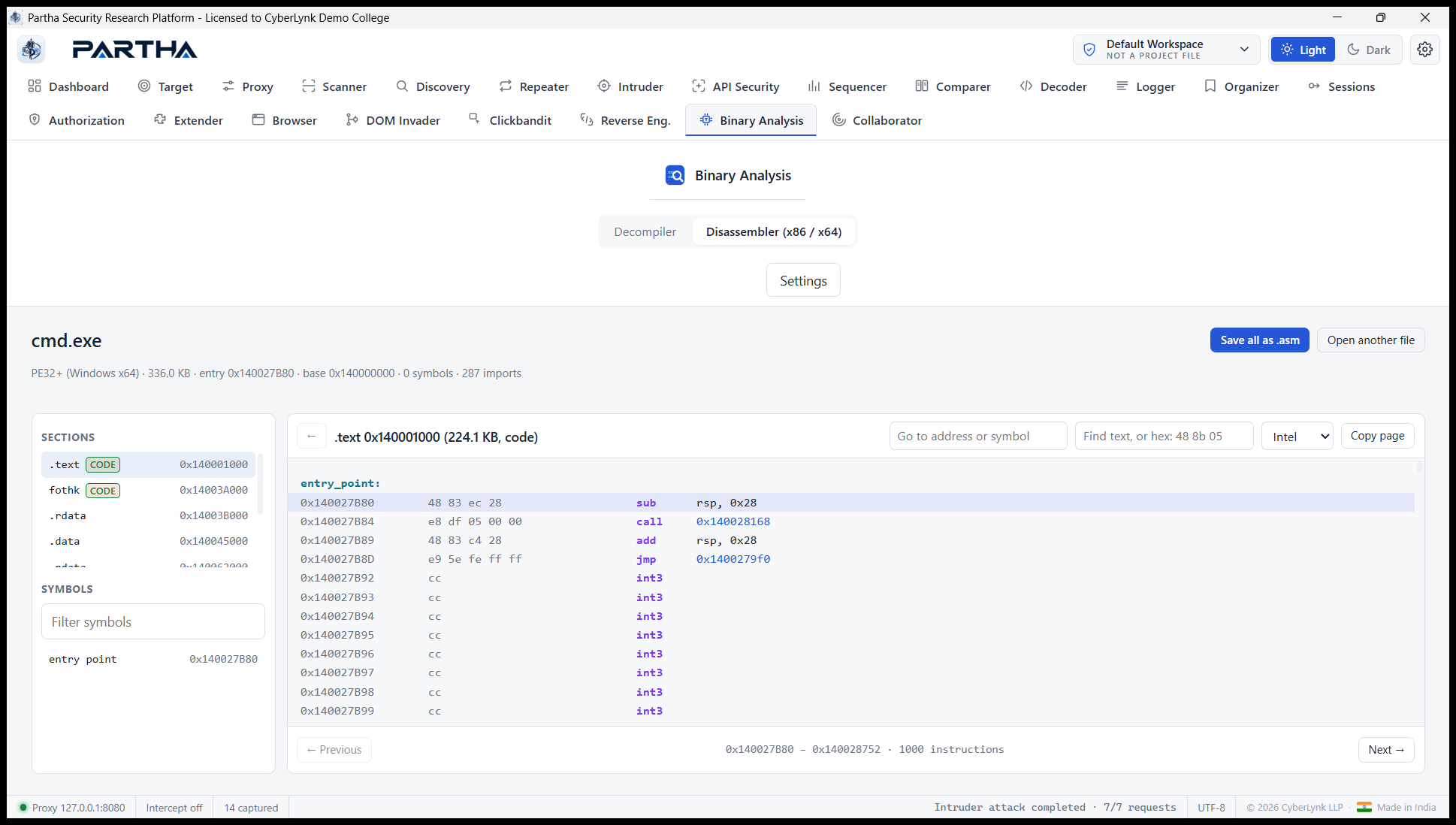This screenshot has width=1456, height=825.
Task: Click the Extender puzzle icon
Action: tap(160, 119)
